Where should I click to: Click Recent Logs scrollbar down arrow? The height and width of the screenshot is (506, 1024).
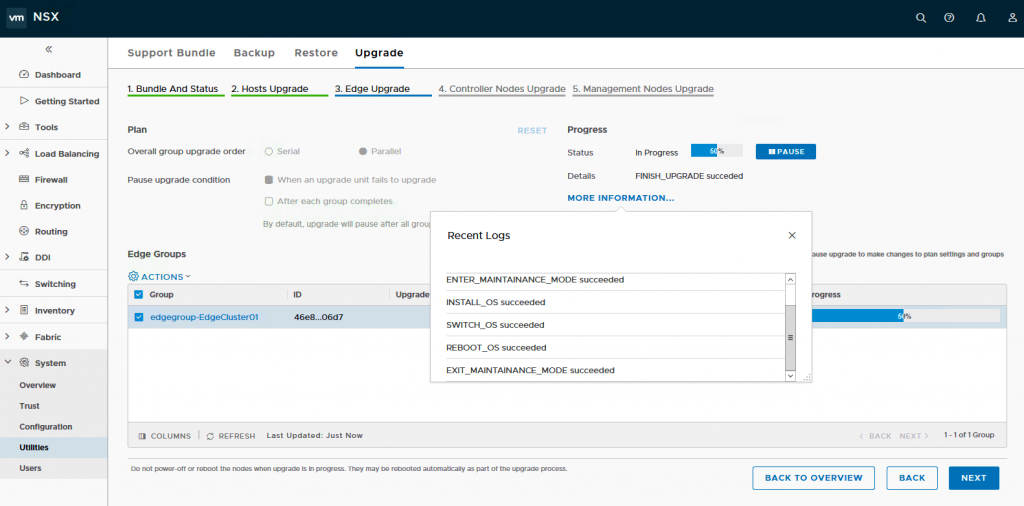(791, 376)
